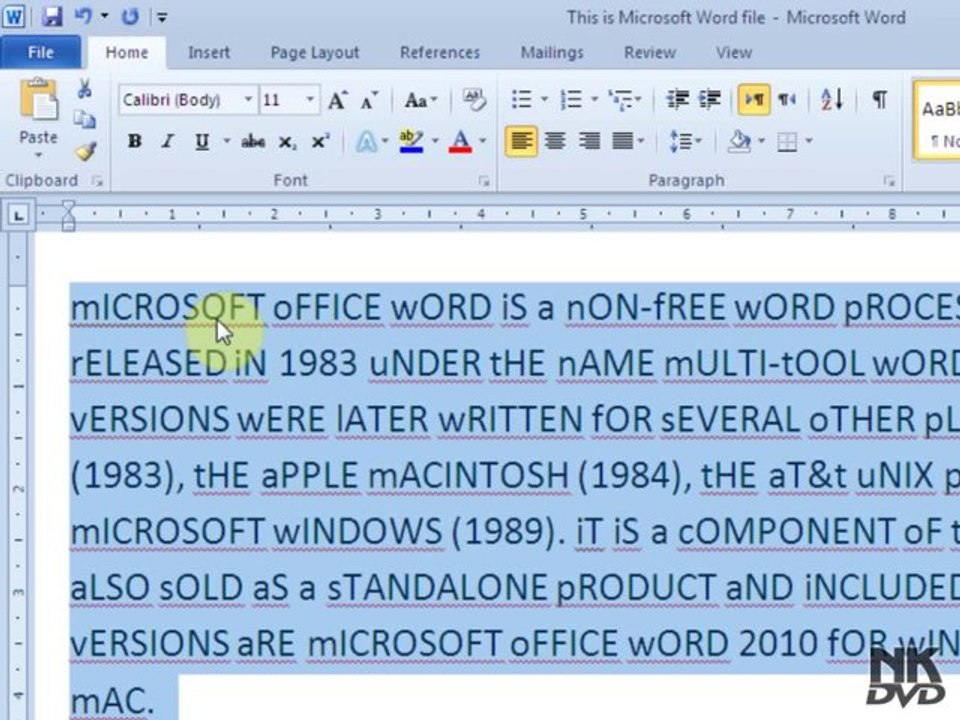
Task: Open the Clipboard dialog launcher
Action: point(97,181)
